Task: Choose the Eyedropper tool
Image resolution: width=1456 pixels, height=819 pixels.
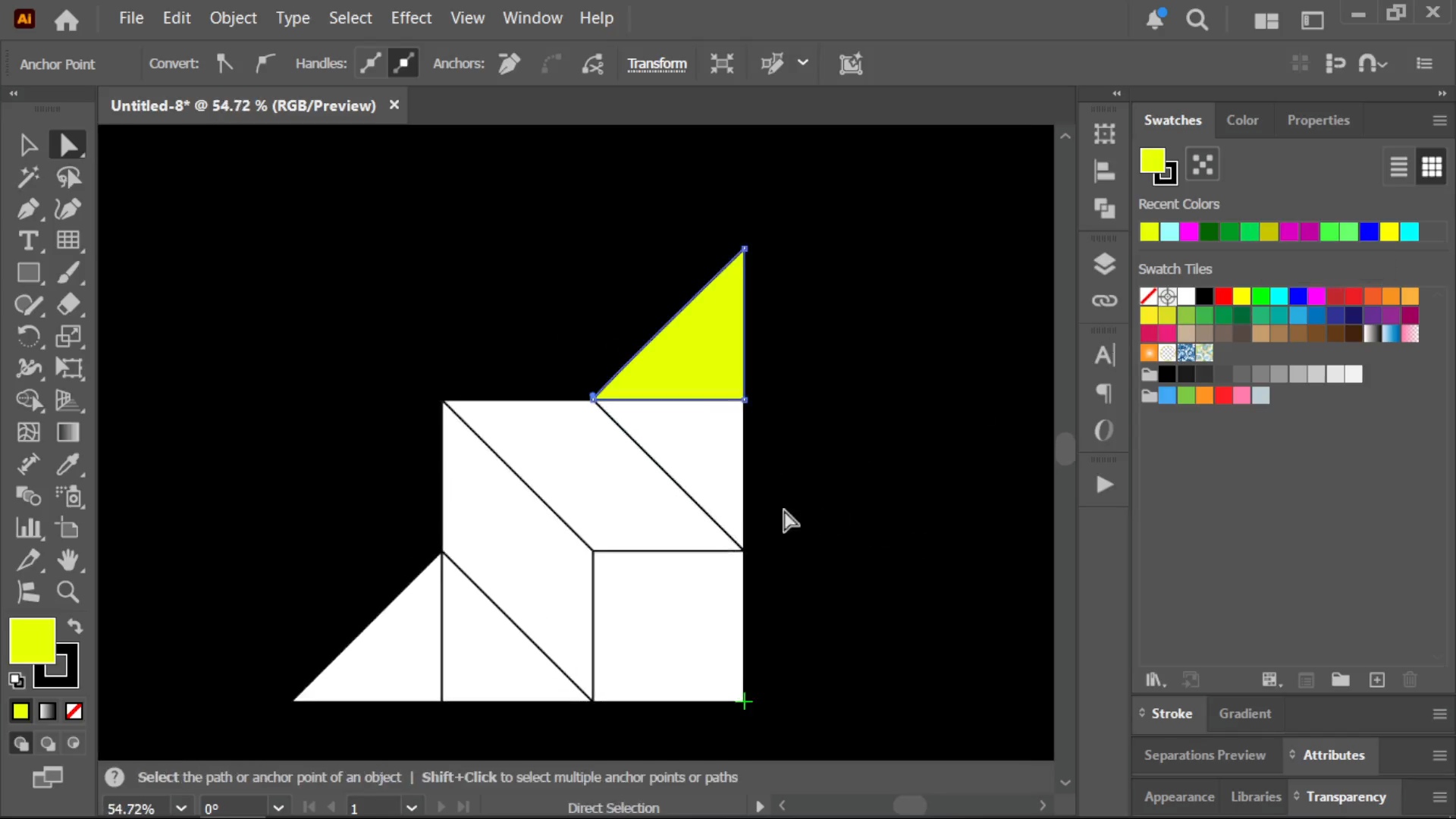Action: click(68, 464)
